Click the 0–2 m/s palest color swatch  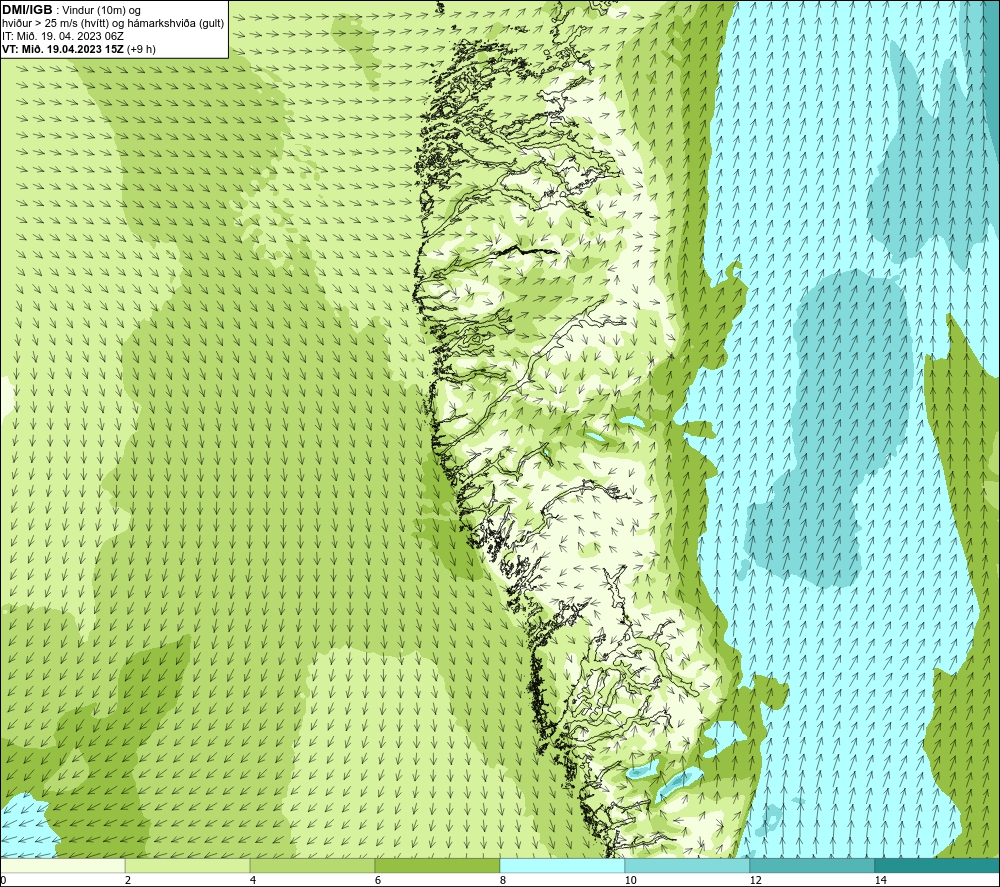point(62,866)
